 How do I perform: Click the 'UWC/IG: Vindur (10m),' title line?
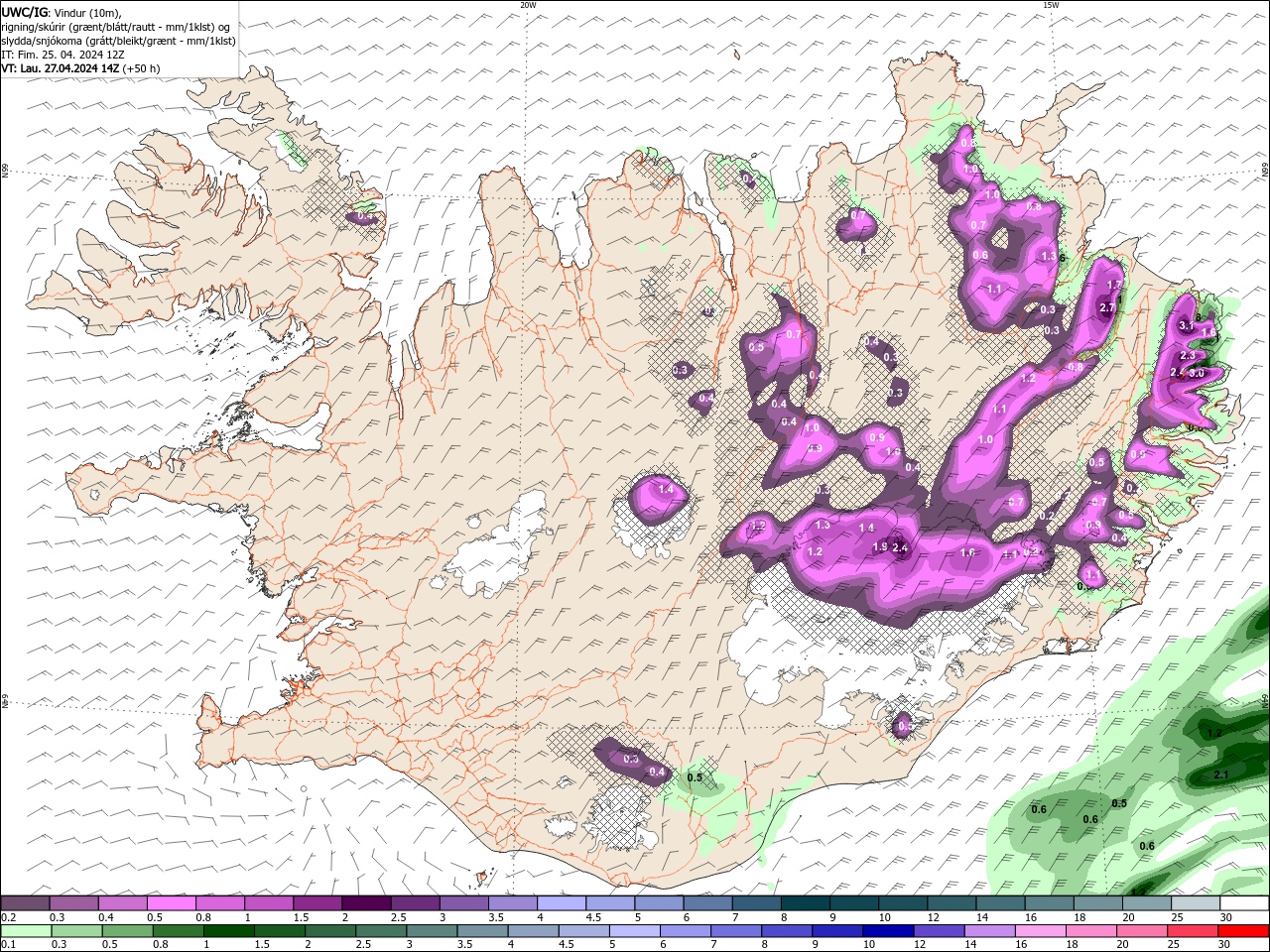(62, 12)
